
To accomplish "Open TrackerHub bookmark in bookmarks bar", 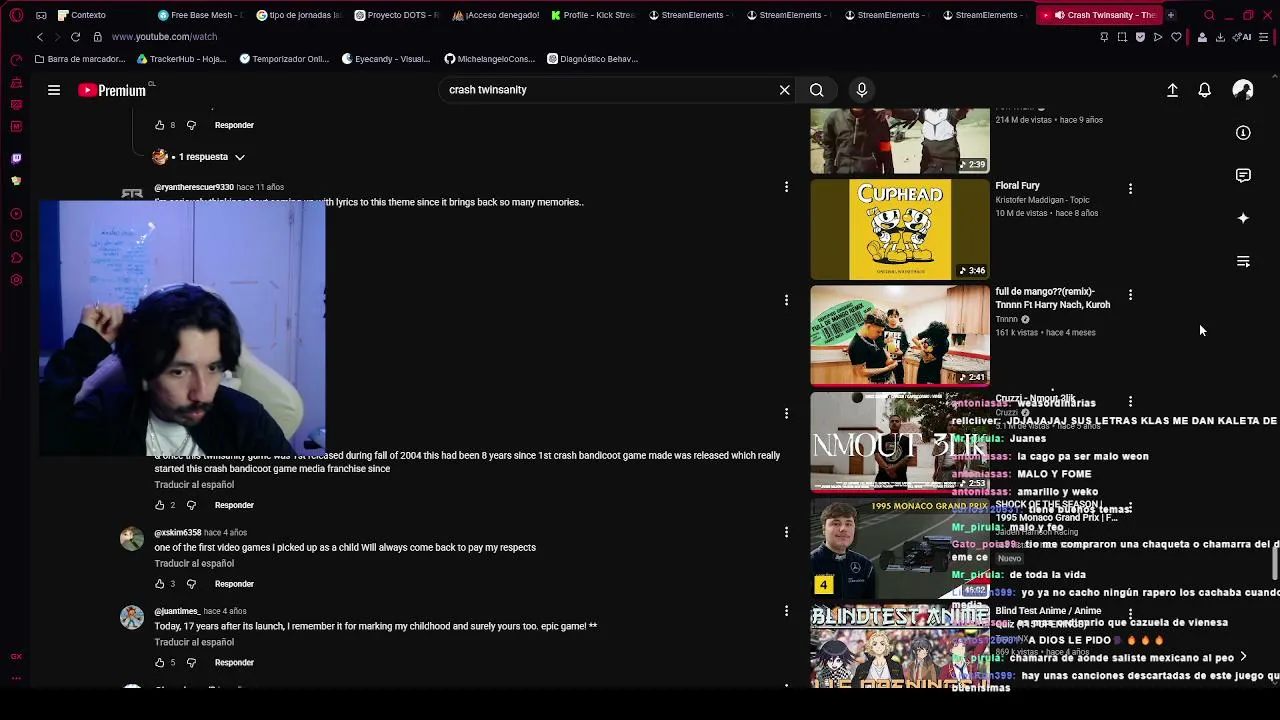I will point(181,59).
